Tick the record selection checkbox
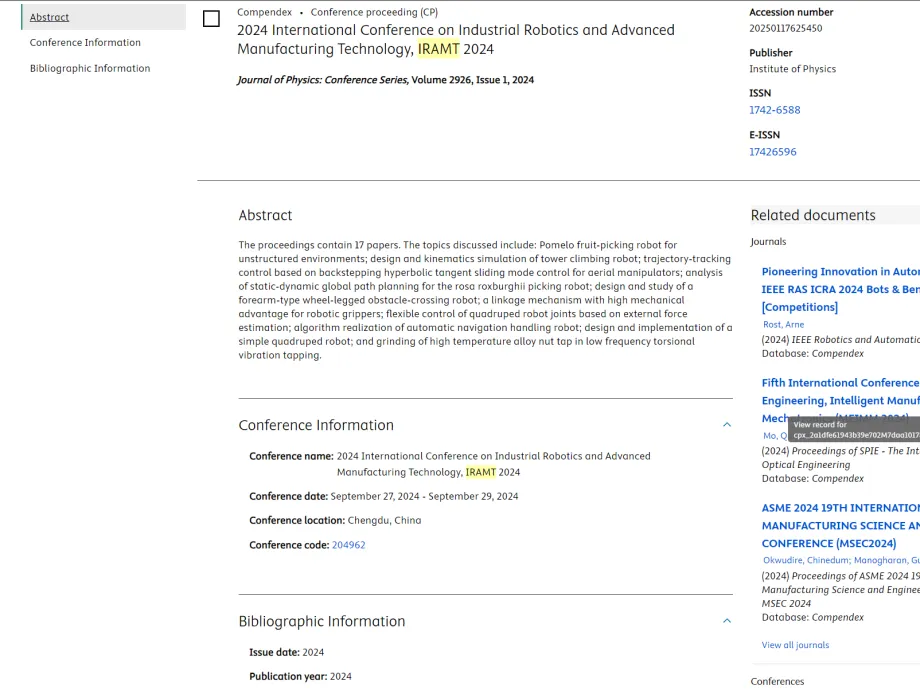 tap(211, 19)
